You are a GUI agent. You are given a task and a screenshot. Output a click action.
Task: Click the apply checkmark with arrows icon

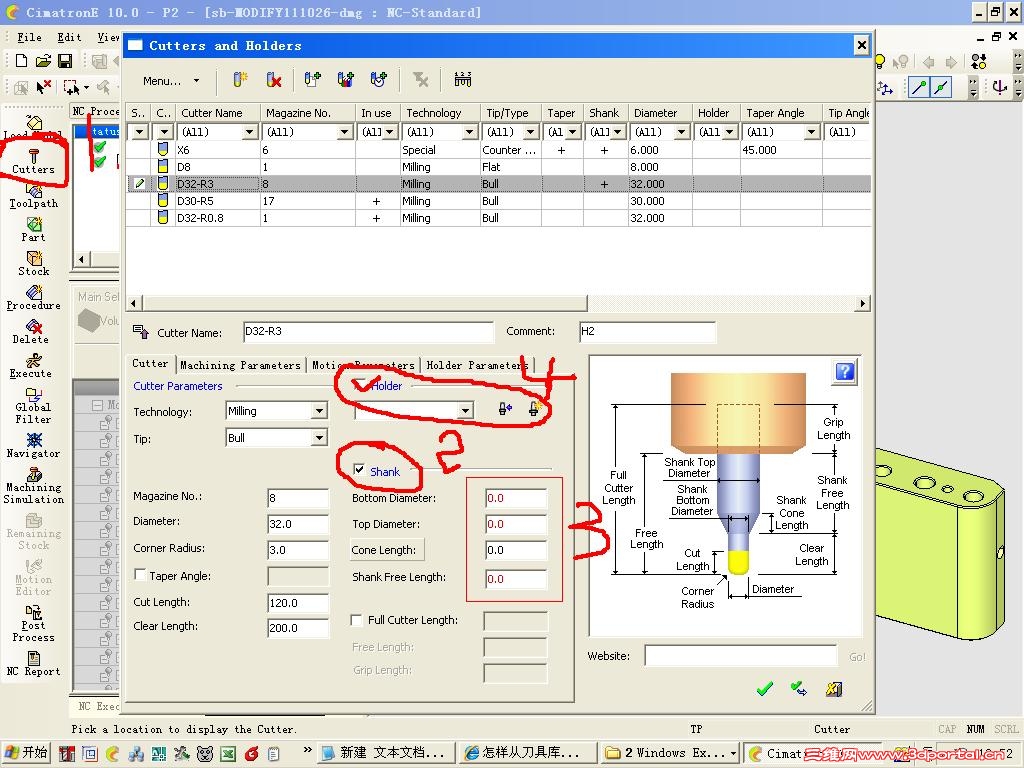799,688
